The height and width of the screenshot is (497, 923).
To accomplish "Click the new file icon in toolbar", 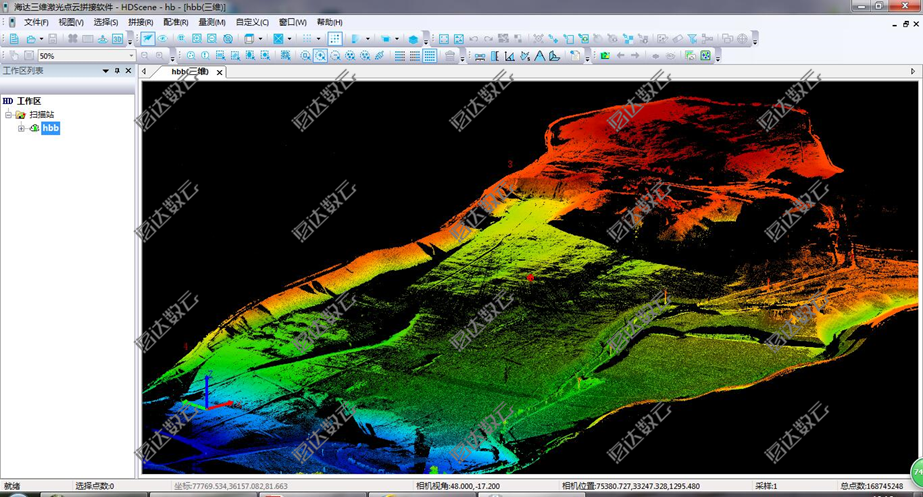I will point(13,39).
